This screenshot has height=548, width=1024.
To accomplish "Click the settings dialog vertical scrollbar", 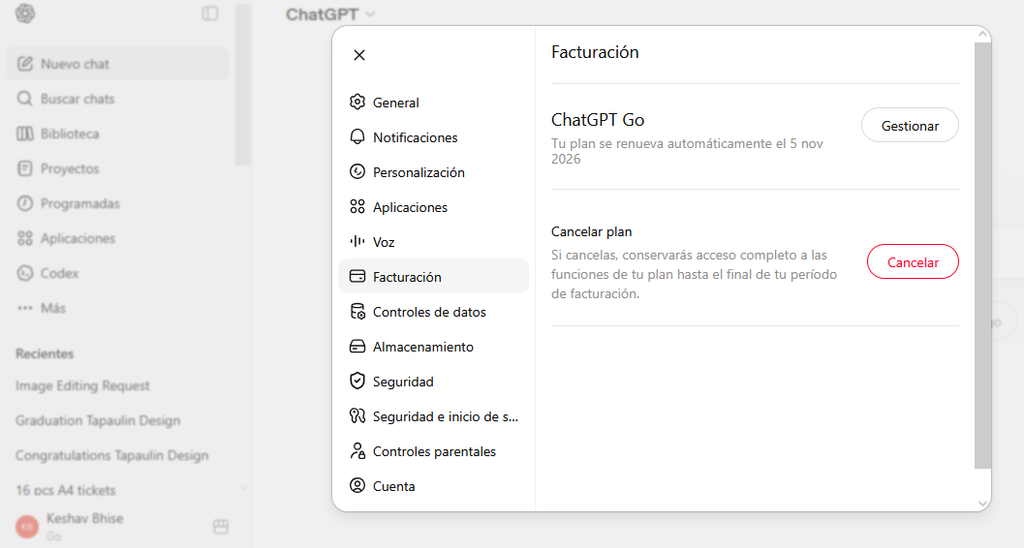I will (982, 255).
